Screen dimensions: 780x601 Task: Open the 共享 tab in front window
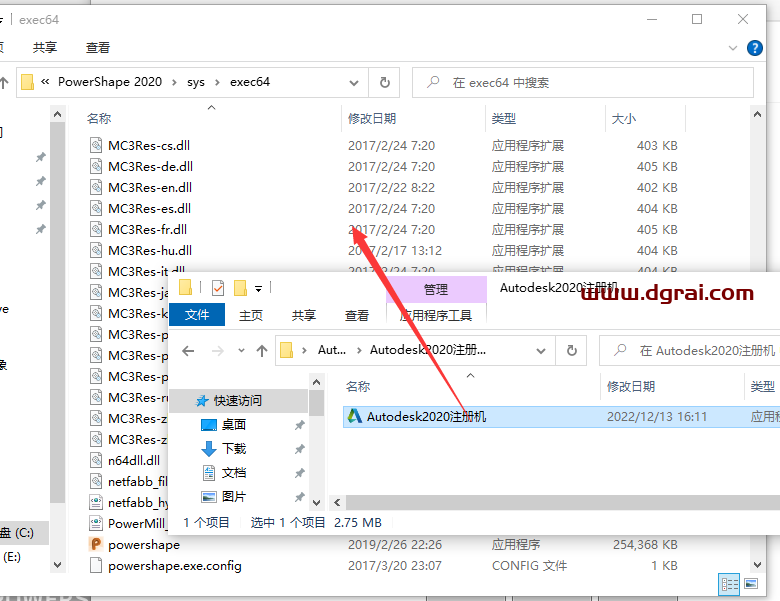304,315
